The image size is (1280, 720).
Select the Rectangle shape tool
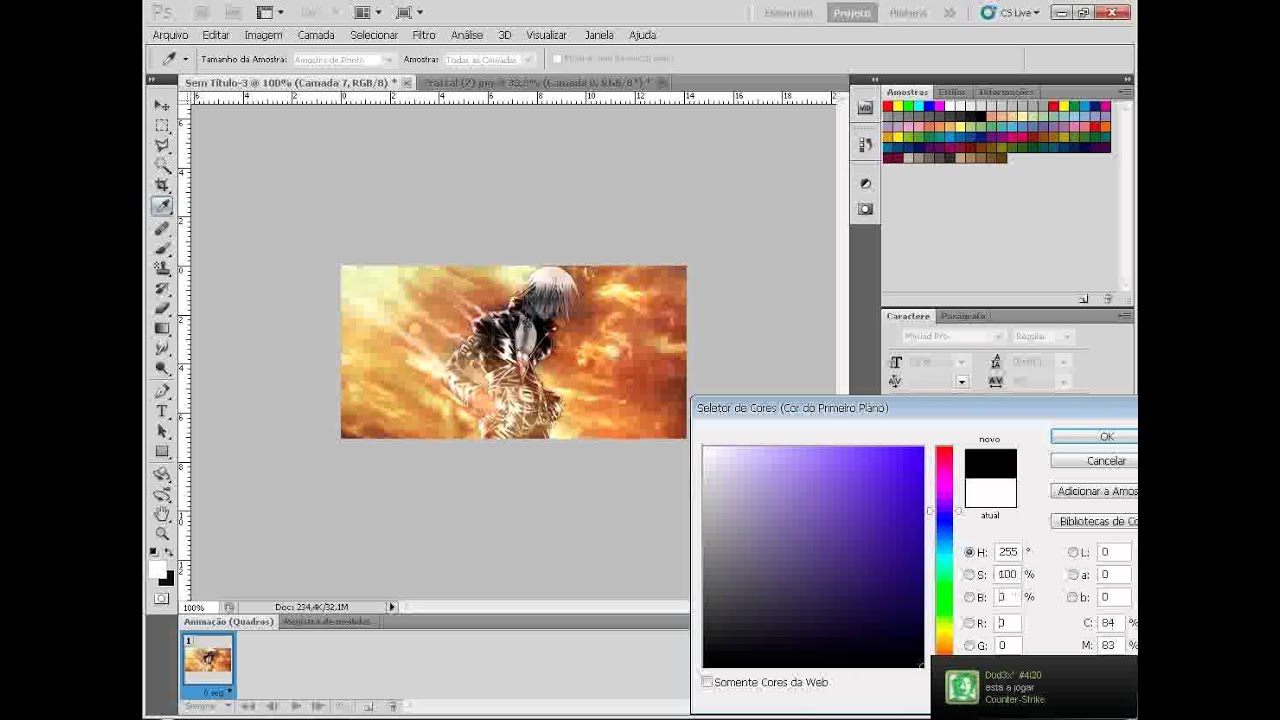162,451
